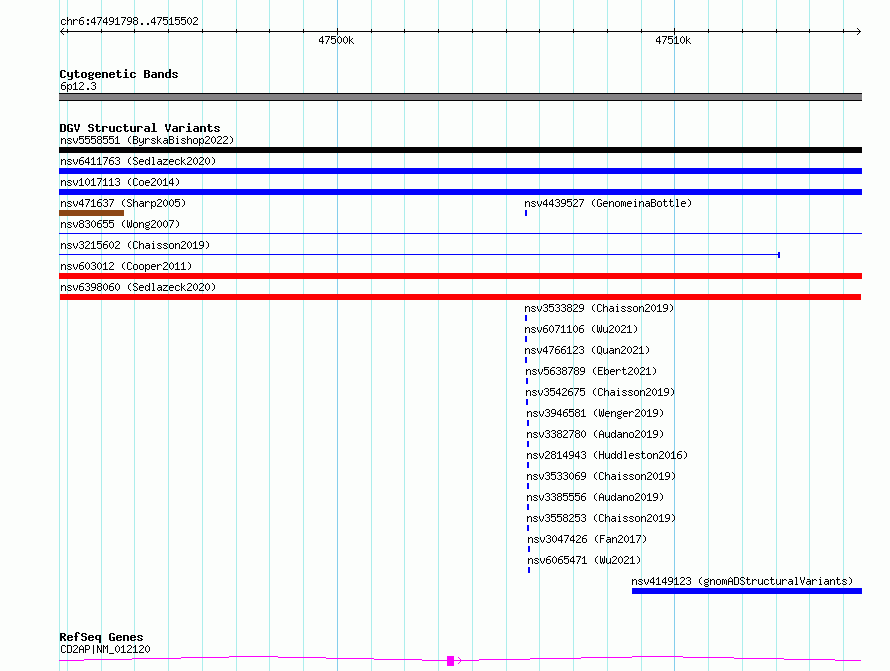Screen dimensions: 890x671
Task: Click the nsv5558551 (ByrskaBishop2022) label
Action: (x=147, y=140)
